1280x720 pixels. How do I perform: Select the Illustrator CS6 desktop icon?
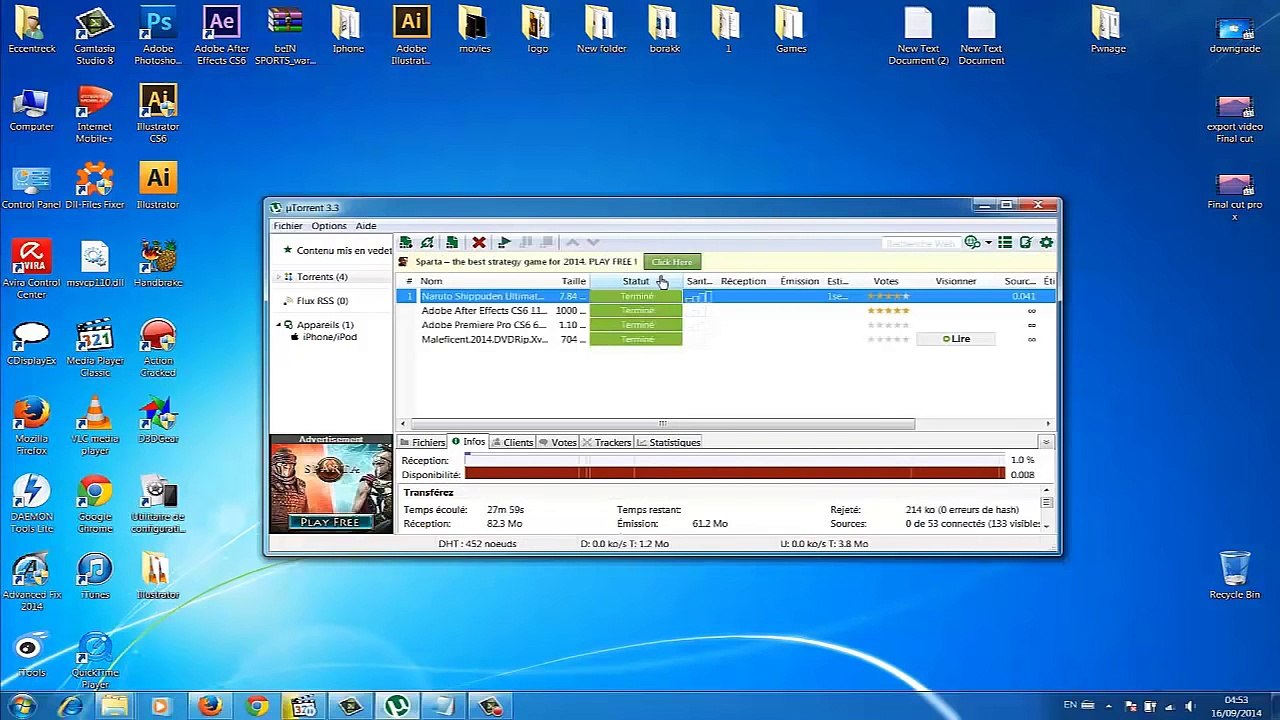(x=158, y=114)
